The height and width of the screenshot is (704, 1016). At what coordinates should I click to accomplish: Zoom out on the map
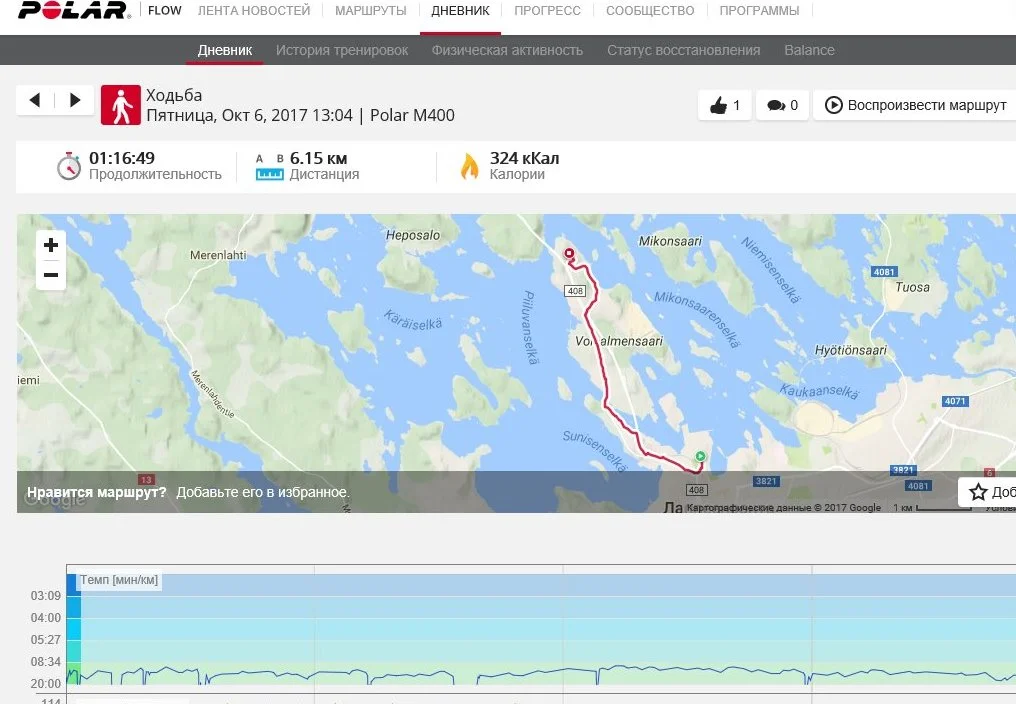coord(51,275)
